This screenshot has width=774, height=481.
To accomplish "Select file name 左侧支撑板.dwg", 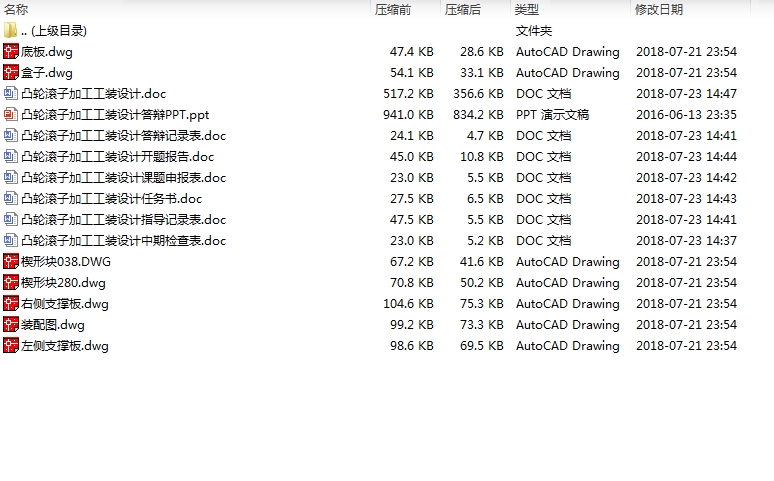I will [65, 346].
